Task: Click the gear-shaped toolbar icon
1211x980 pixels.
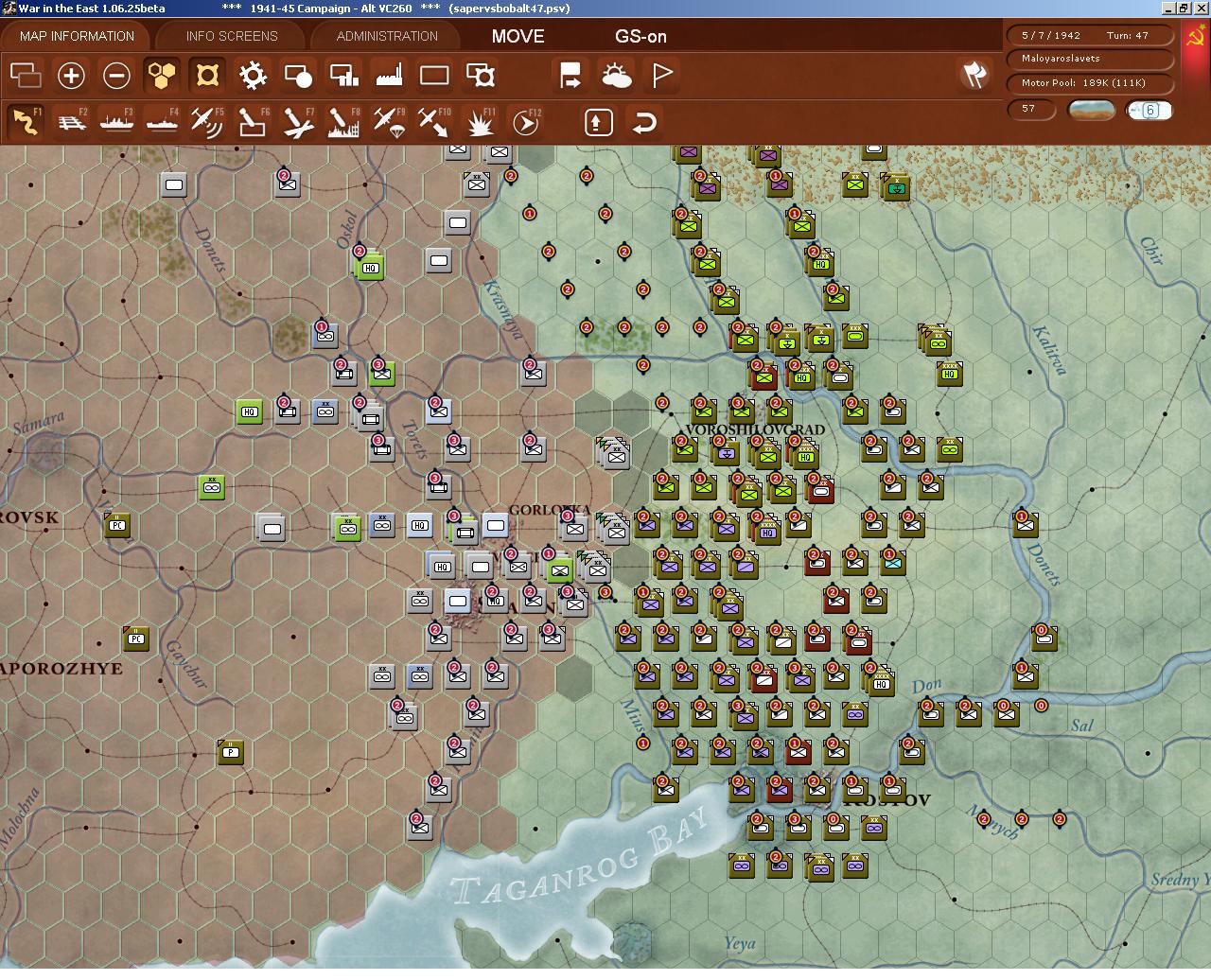Action: coord(253,75)
